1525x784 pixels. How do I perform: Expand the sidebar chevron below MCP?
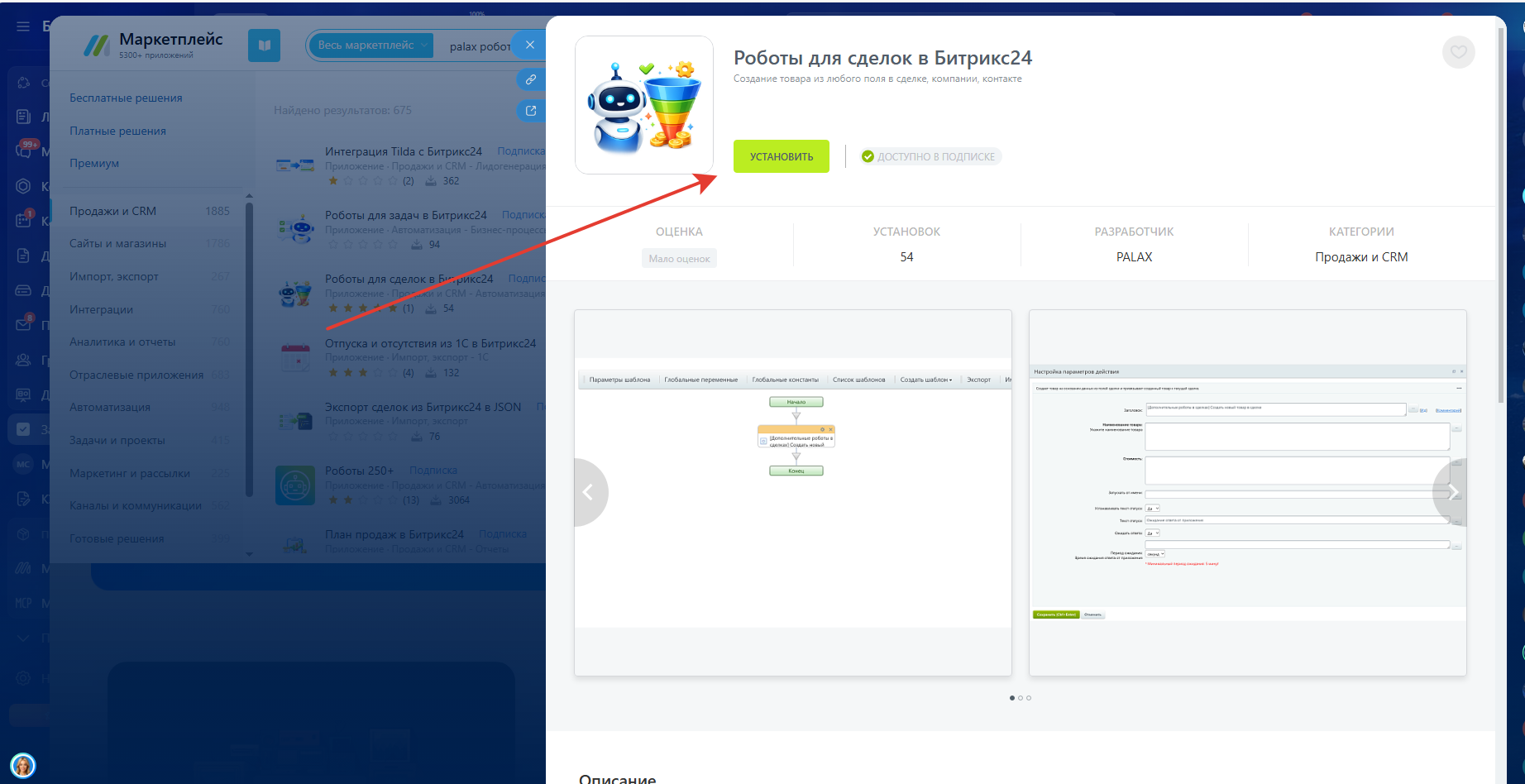tap(23, 638)
